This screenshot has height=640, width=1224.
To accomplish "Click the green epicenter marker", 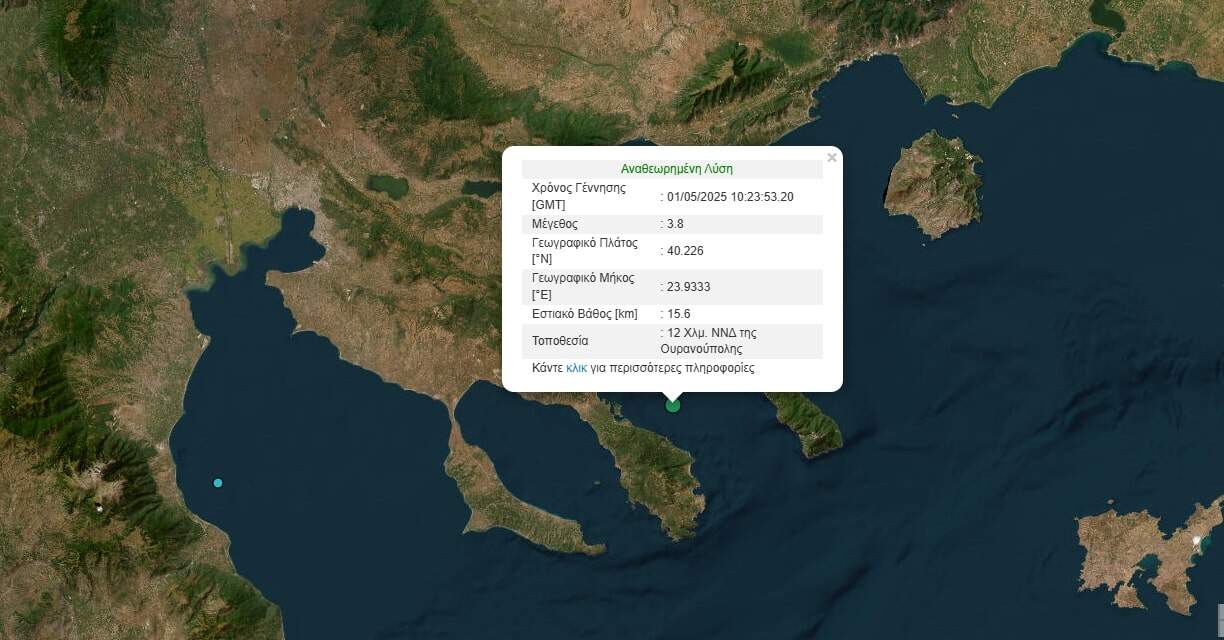I will pyautogui.click(x=673, y=405).
